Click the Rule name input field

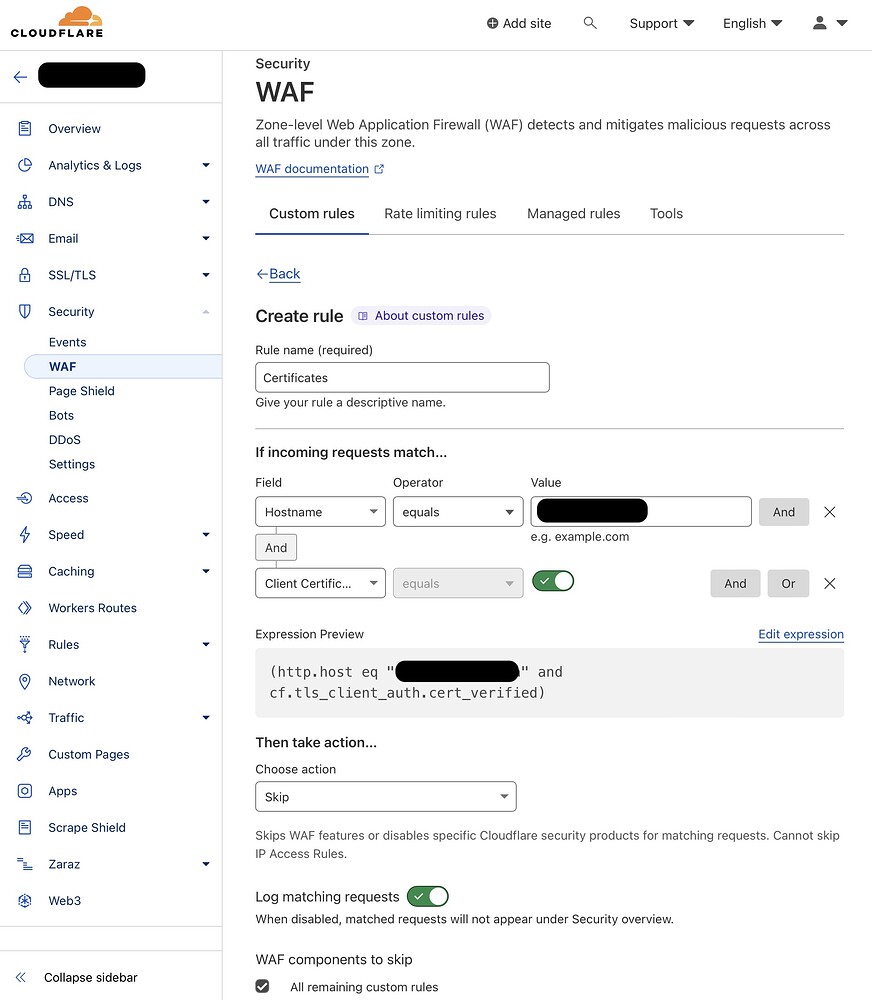click(402, 377)
